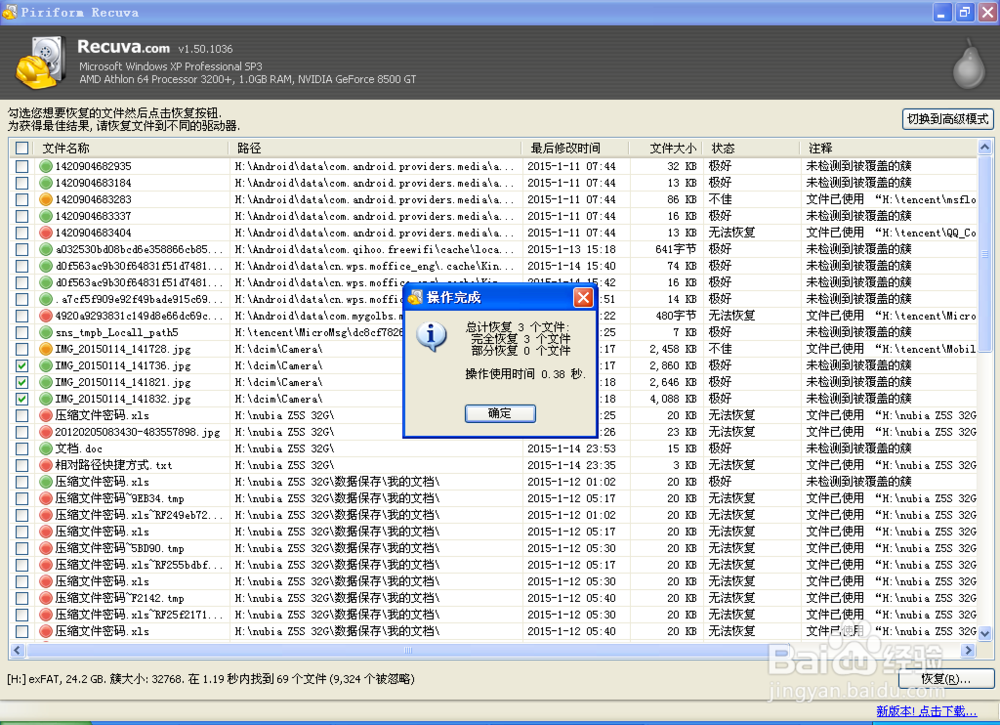Sort by 路径 column header

376,148
